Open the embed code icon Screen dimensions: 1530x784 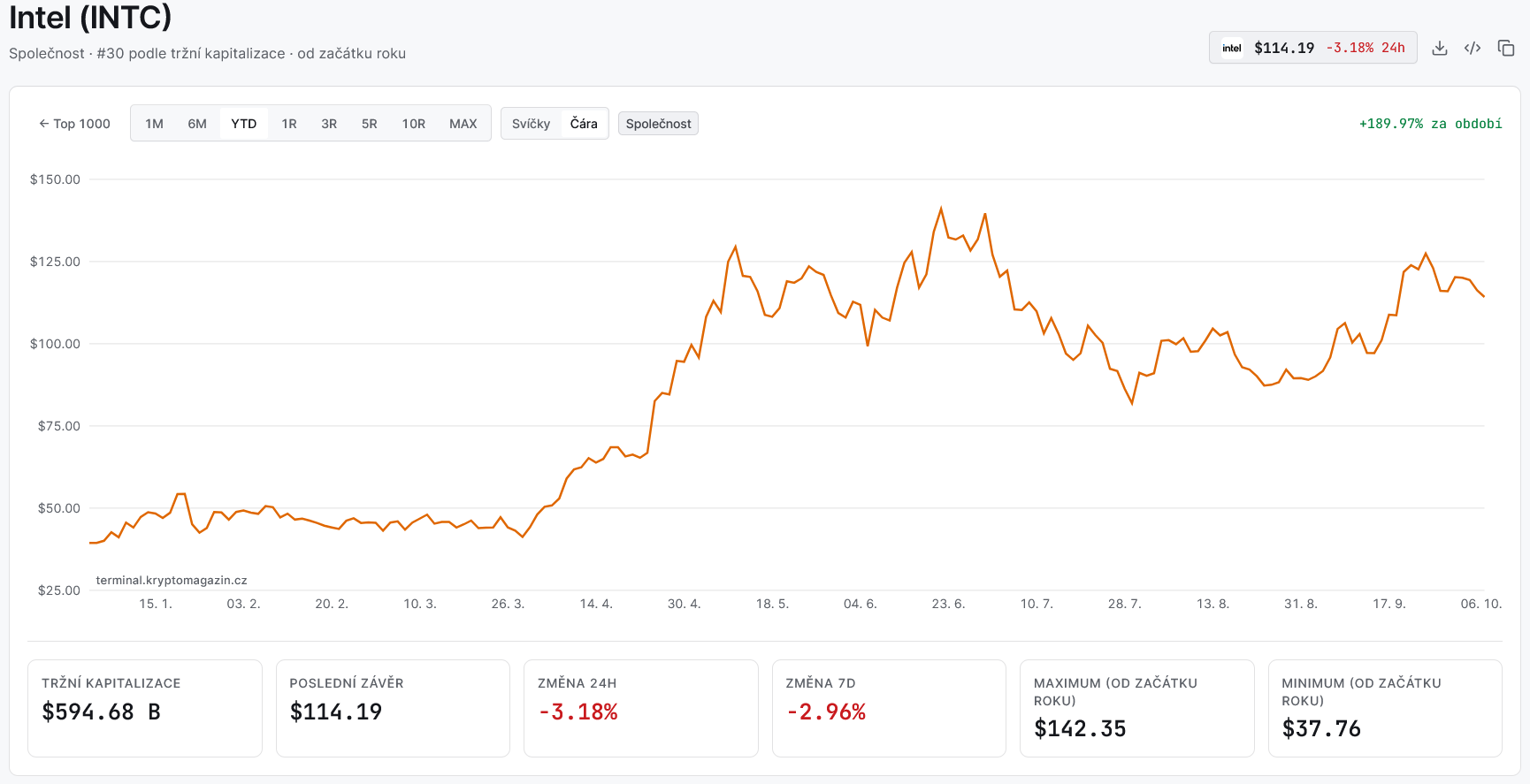[1473, 48]
